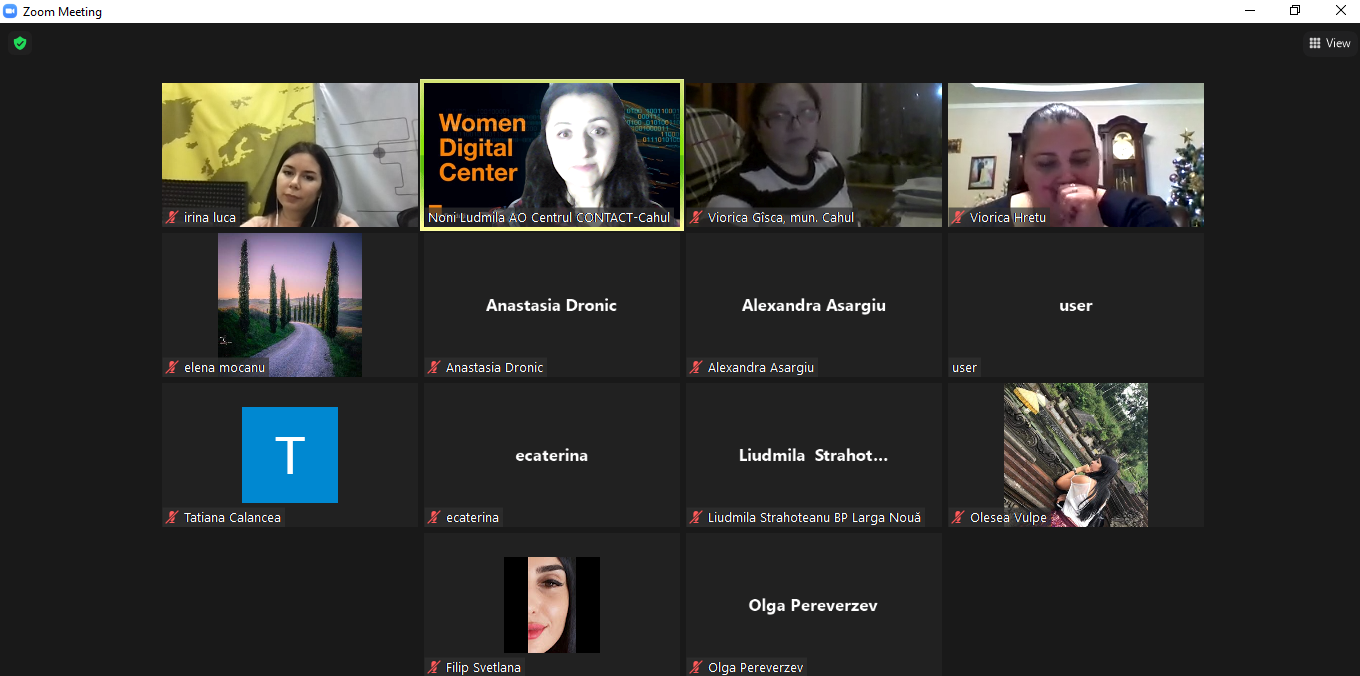Click the Zoom logo in title bar
This screenshot has width=1360, height=676.
pyautogui.click(x=10, y=12)
